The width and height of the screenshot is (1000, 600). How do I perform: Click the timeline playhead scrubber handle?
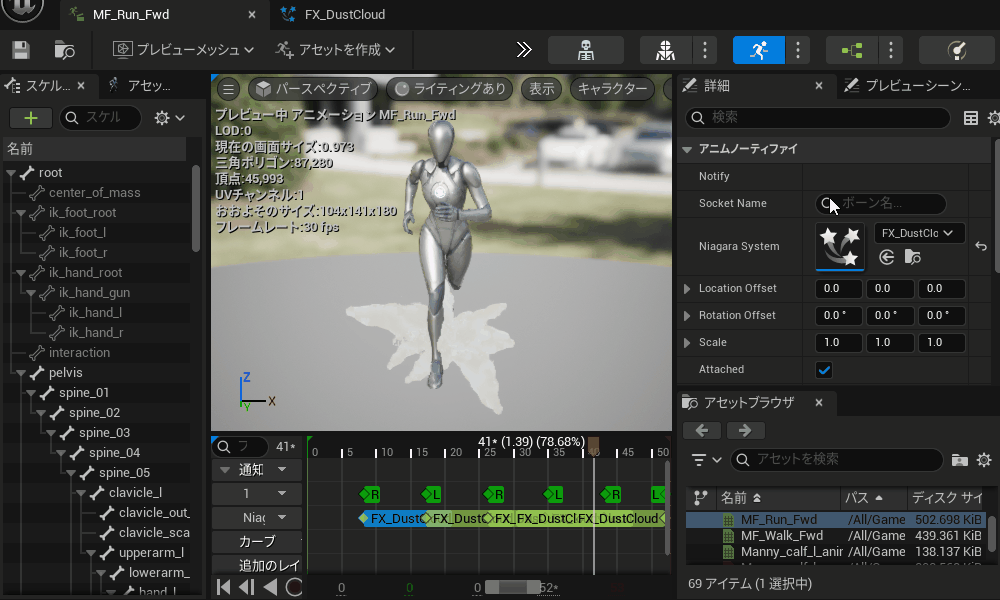pyautogui.click(x=593, y=443)
